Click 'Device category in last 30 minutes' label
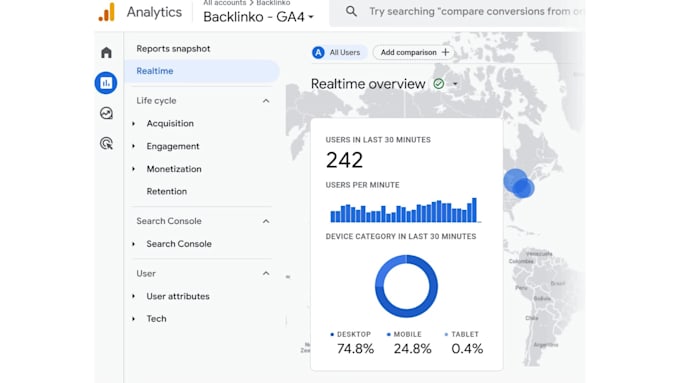 (401, 236)
